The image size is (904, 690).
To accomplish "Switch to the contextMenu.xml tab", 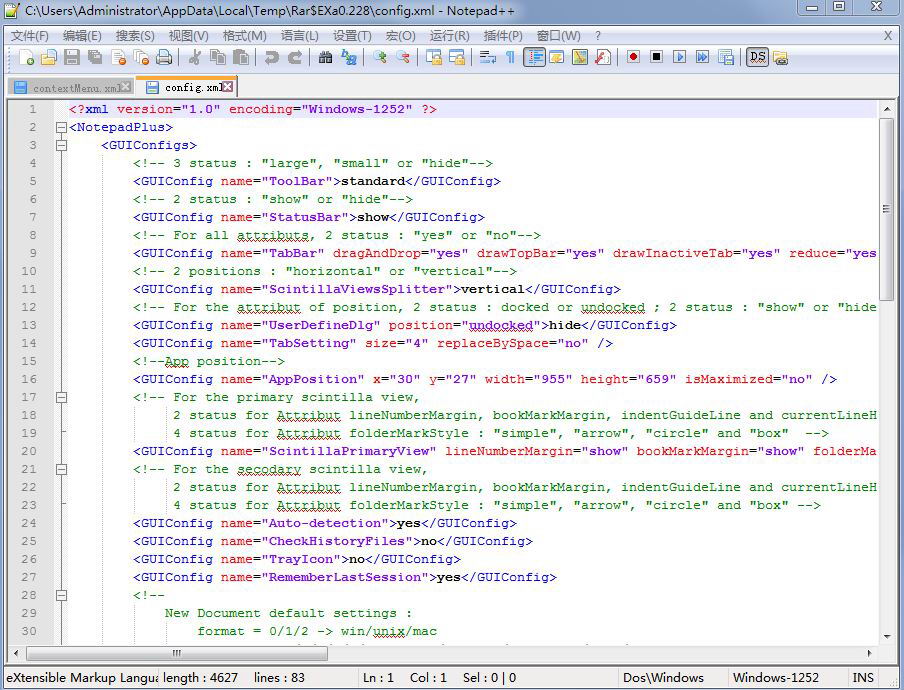I will coord(72,88).
